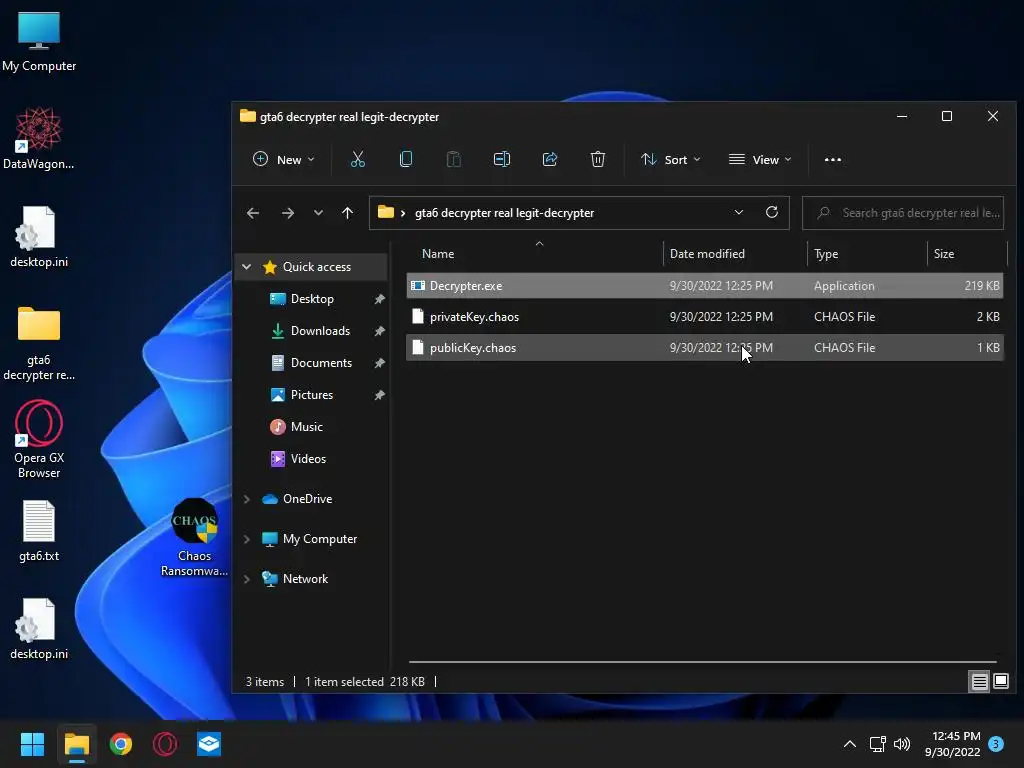Select the DataWagon desktop shortcut
Viewport: 1024px width, 768px height.
[39, 138]
